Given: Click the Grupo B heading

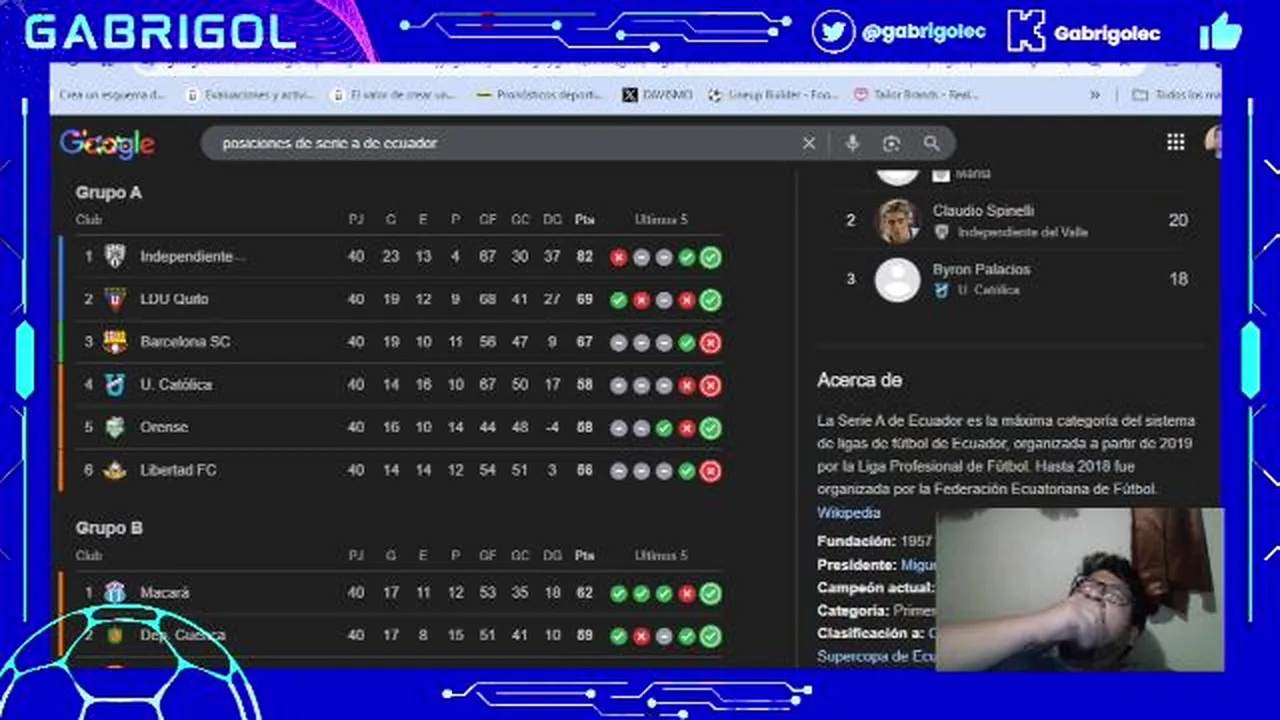Looking at the screenshot, I should [x=108, y=528].
